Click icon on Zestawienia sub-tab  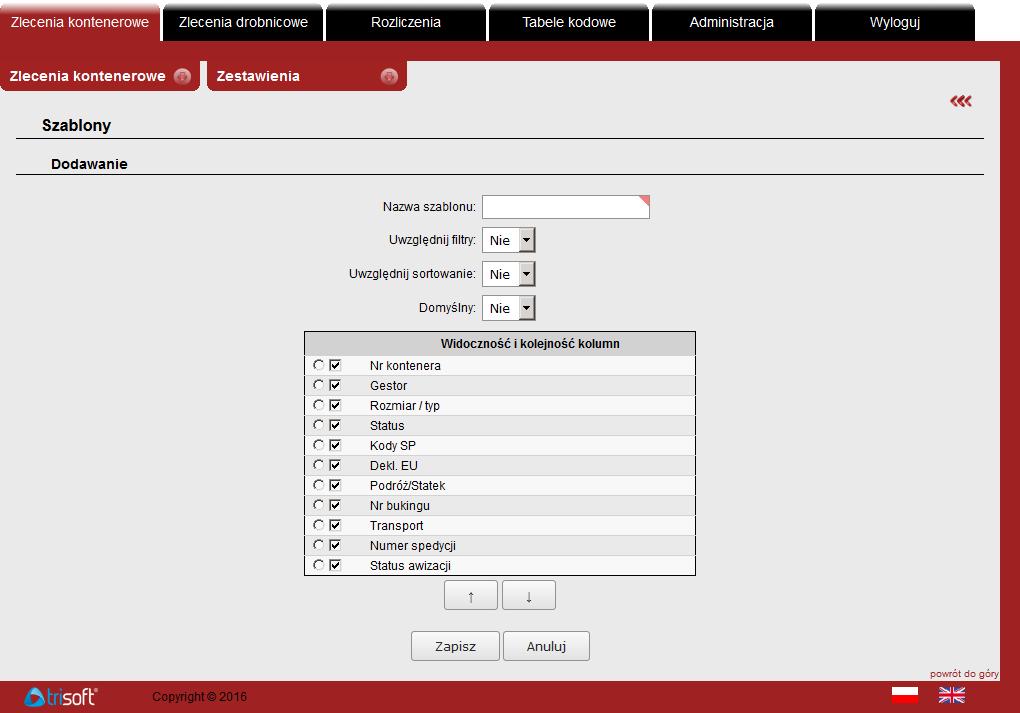tap(389, 76)
